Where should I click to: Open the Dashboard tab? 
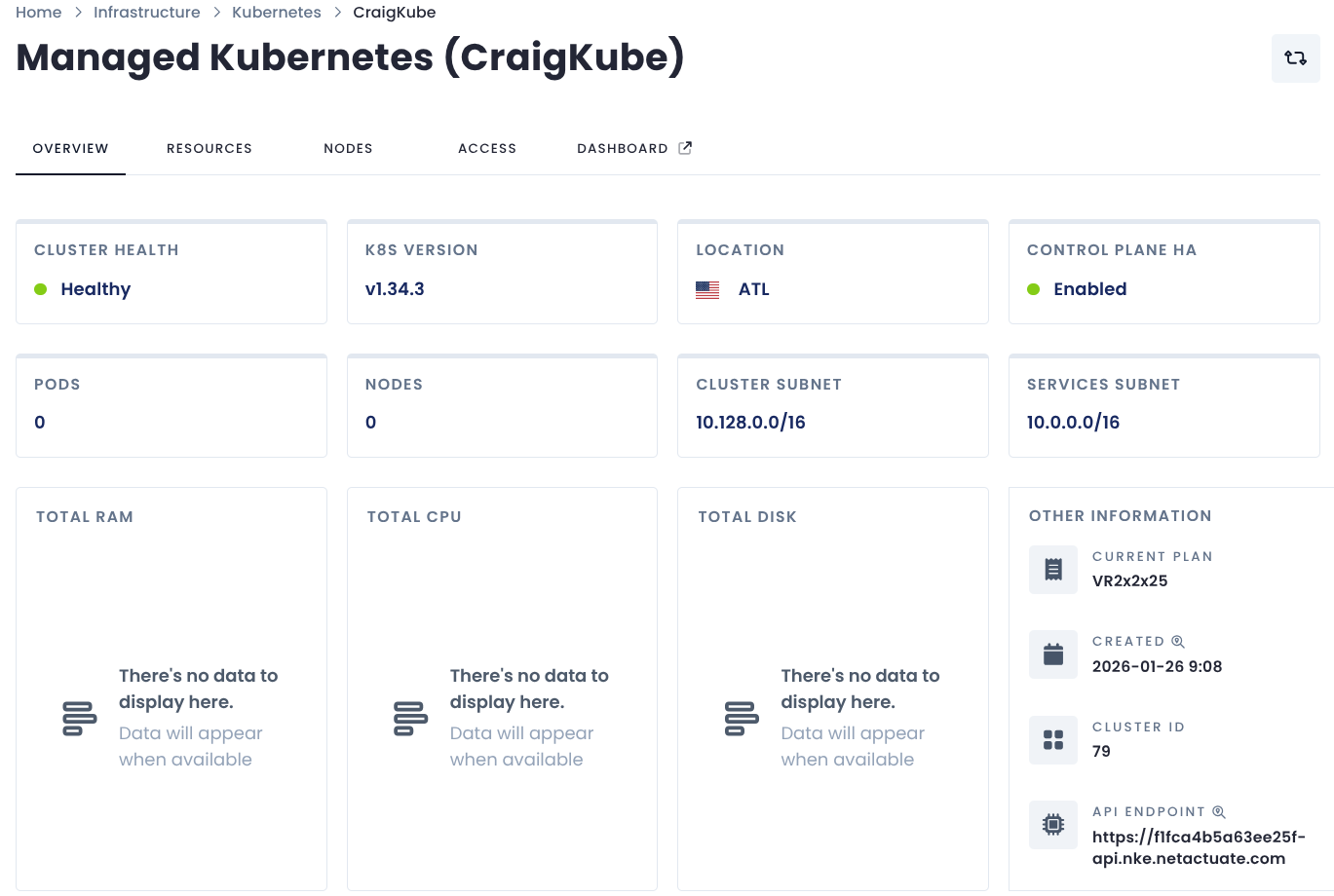pos(623,148)
